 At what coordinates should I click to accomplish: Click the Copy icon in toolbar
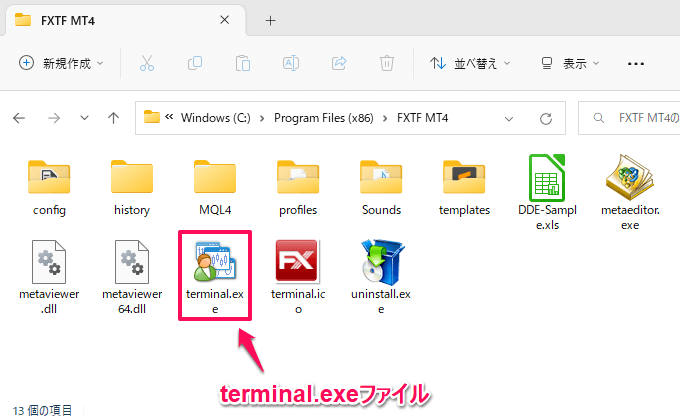point(195,63)
